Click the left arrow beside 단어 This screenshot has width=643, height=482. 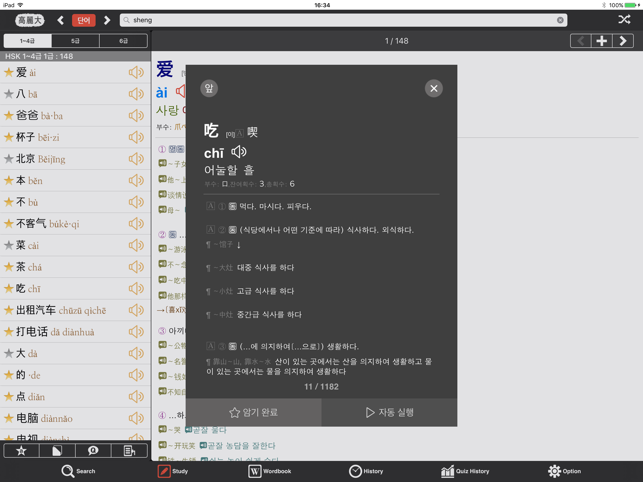coord(61,20)
